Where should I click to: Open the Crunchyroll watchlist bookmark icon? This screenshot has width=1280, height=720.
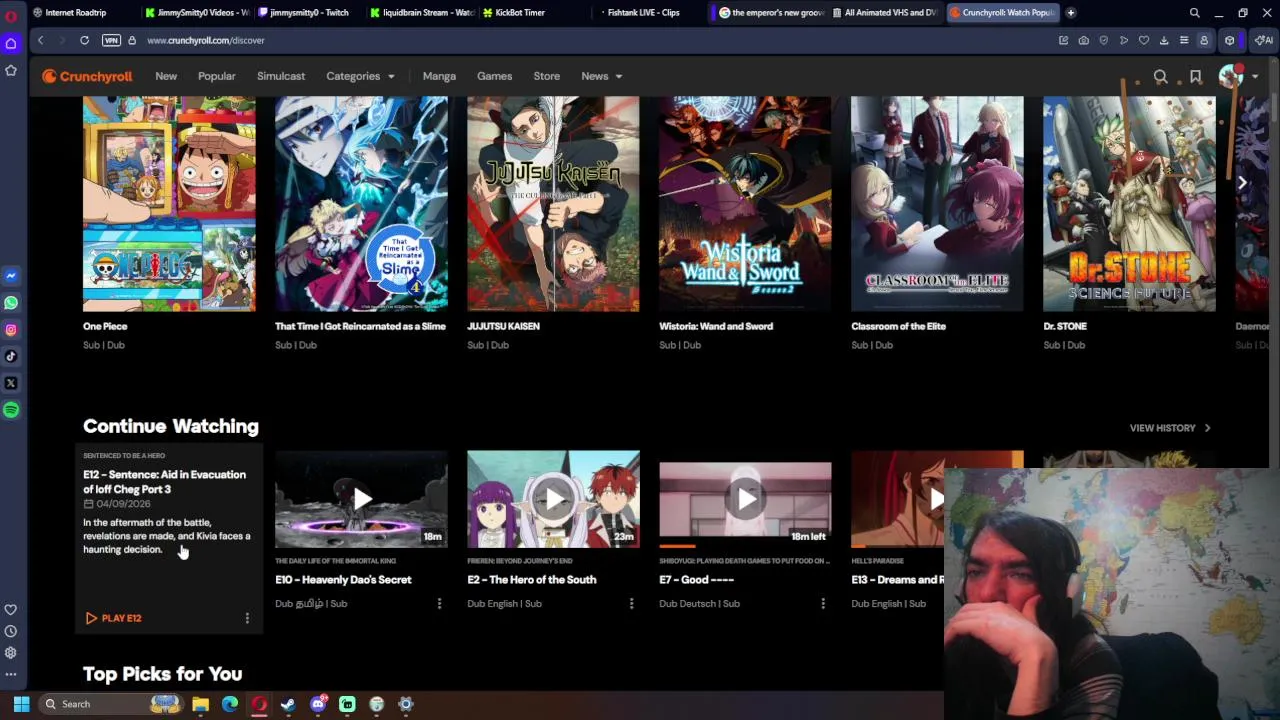(x=1195, y=77)
